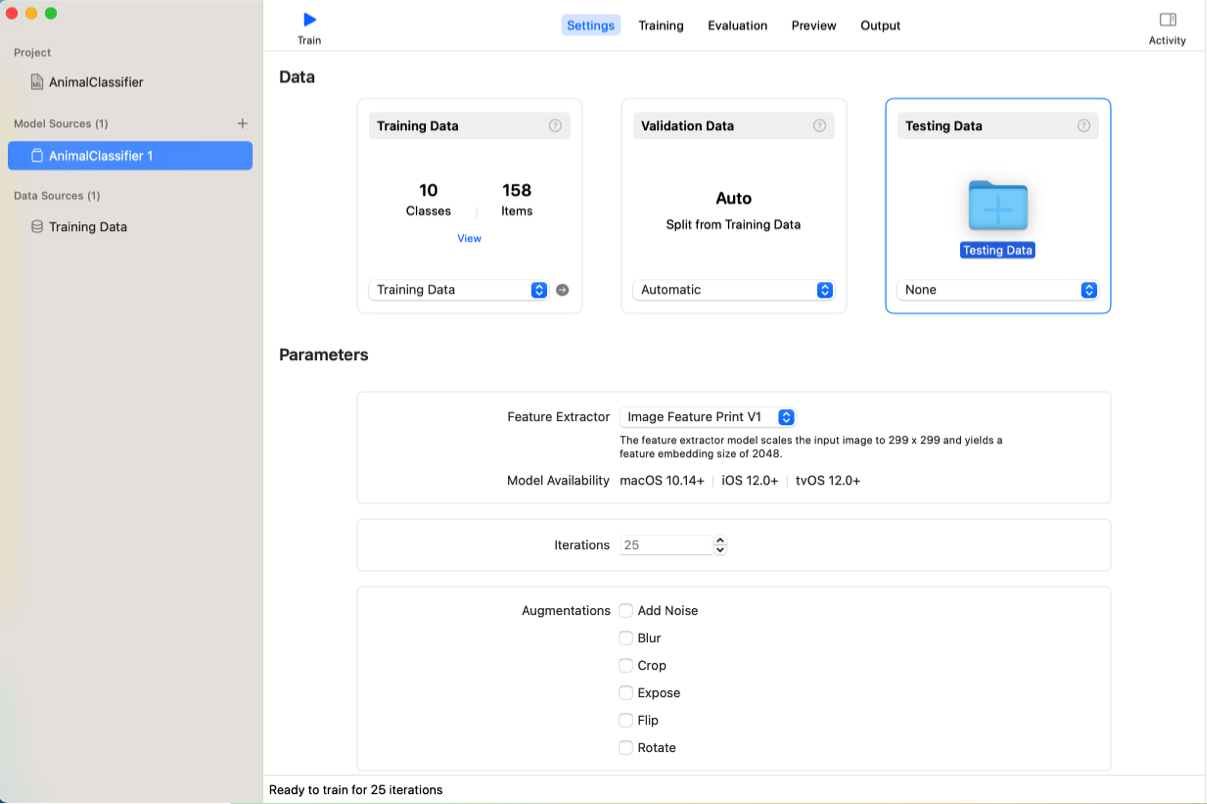Toggle the Flip augmentation checkbox

[626, 720]
